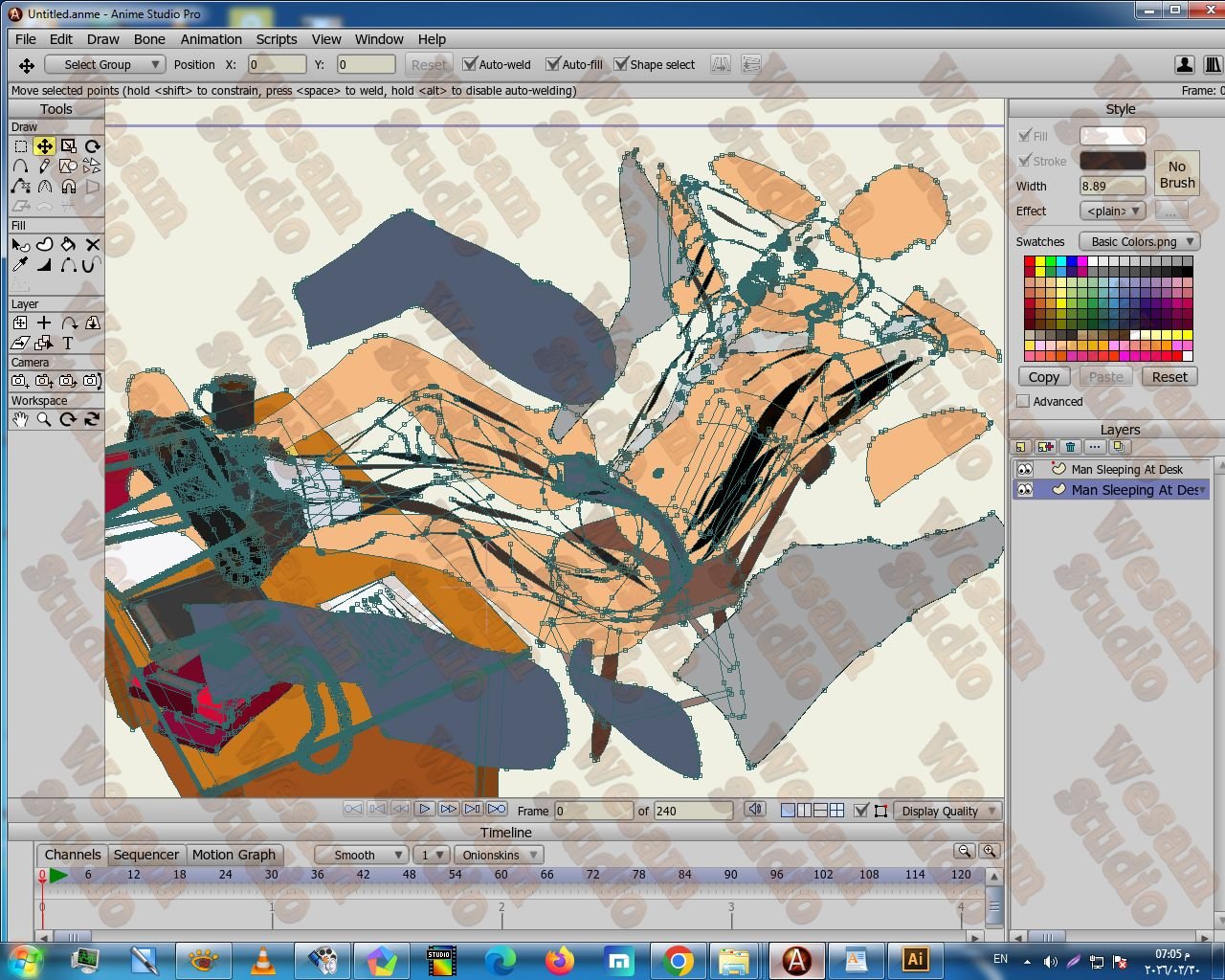
Task: Toggle the Auto-fill checkbox
Action: tap(553, 64)
